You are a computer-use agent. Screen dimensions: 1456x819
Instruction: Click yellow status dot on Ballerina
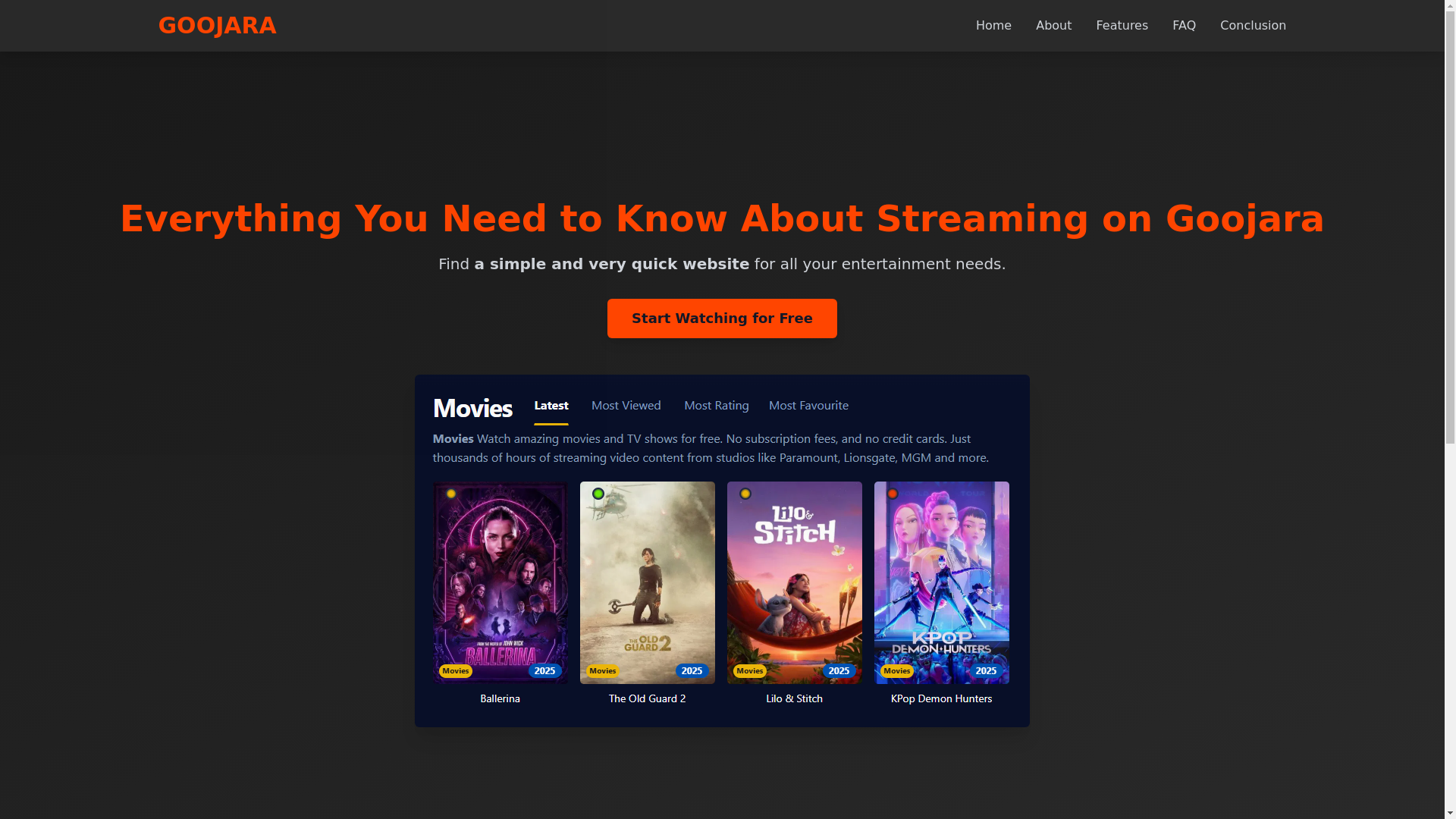[451, 494]
